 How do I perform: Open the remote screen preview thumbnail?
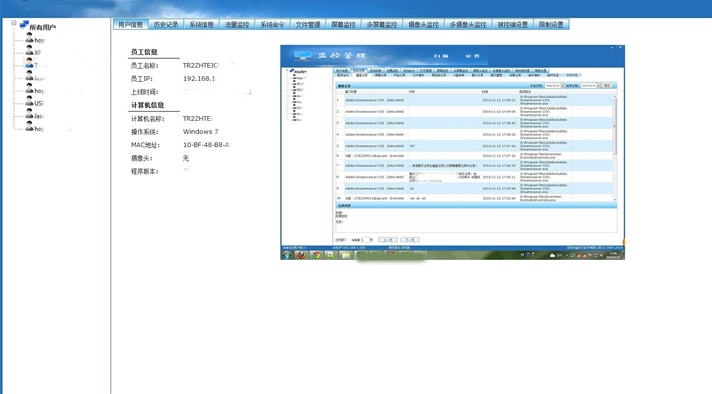[x=452, y=152]
